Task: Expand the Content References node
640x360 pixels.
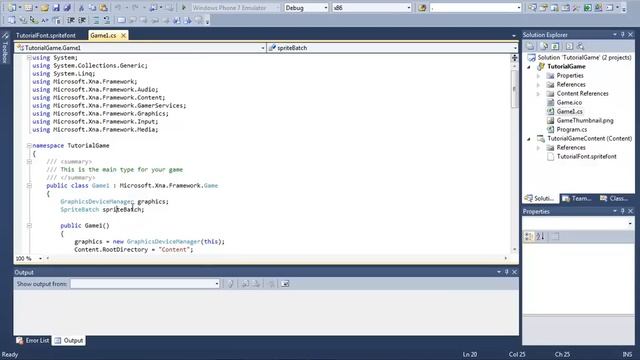Action: point(538,93)
